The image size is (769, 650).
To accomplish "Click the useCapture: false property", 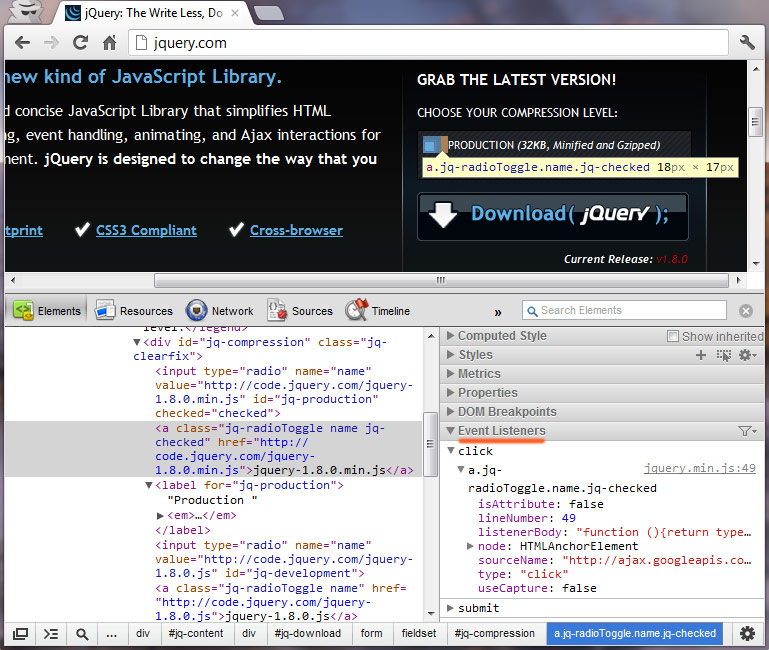I will pyautogui.click(x=537, y=588).
